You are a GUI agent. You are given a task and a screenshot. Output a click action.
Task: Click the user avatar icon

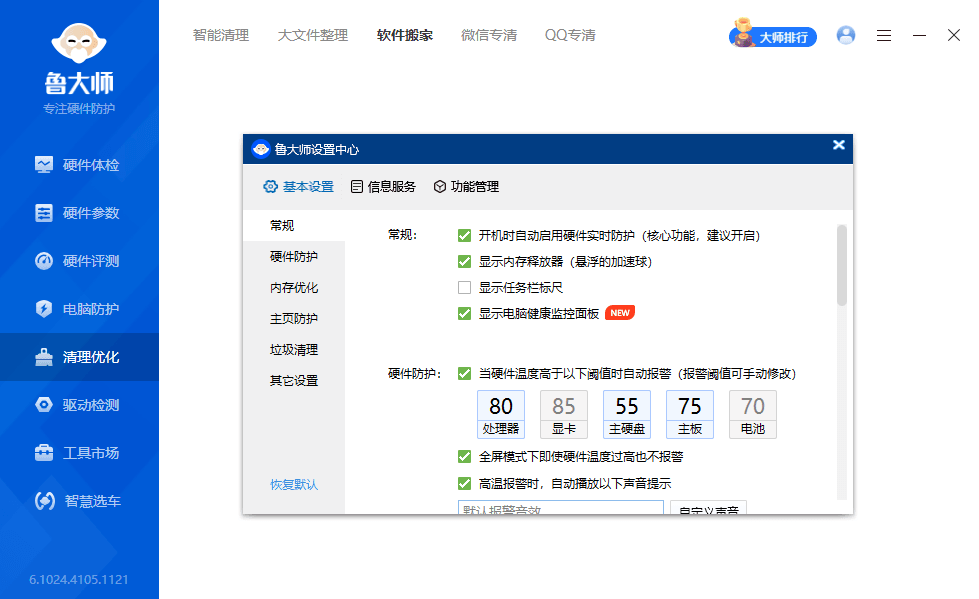tap(845, 34)
